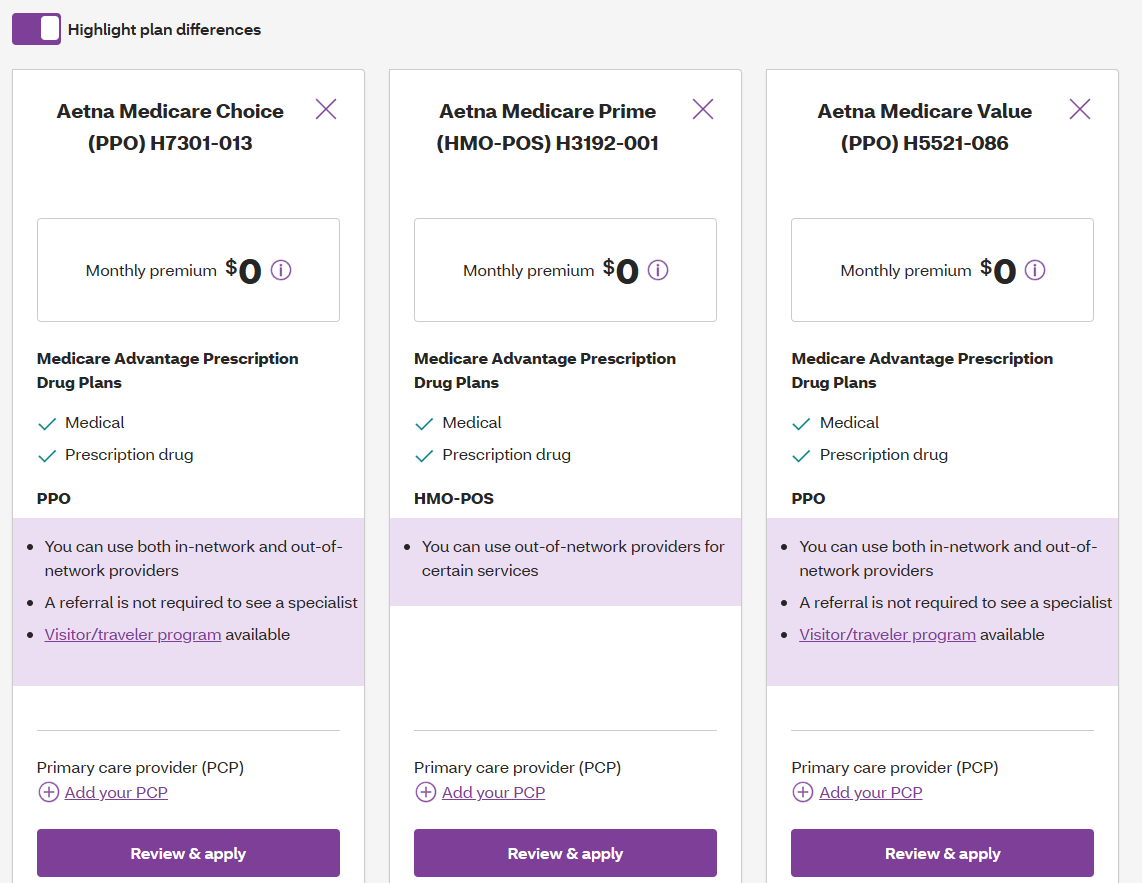Image resolution: width=1142 pixels, height=883 pixels.
Task: Review & apply for Aetna Medicare Value
Action: click(x=942, y=853)
